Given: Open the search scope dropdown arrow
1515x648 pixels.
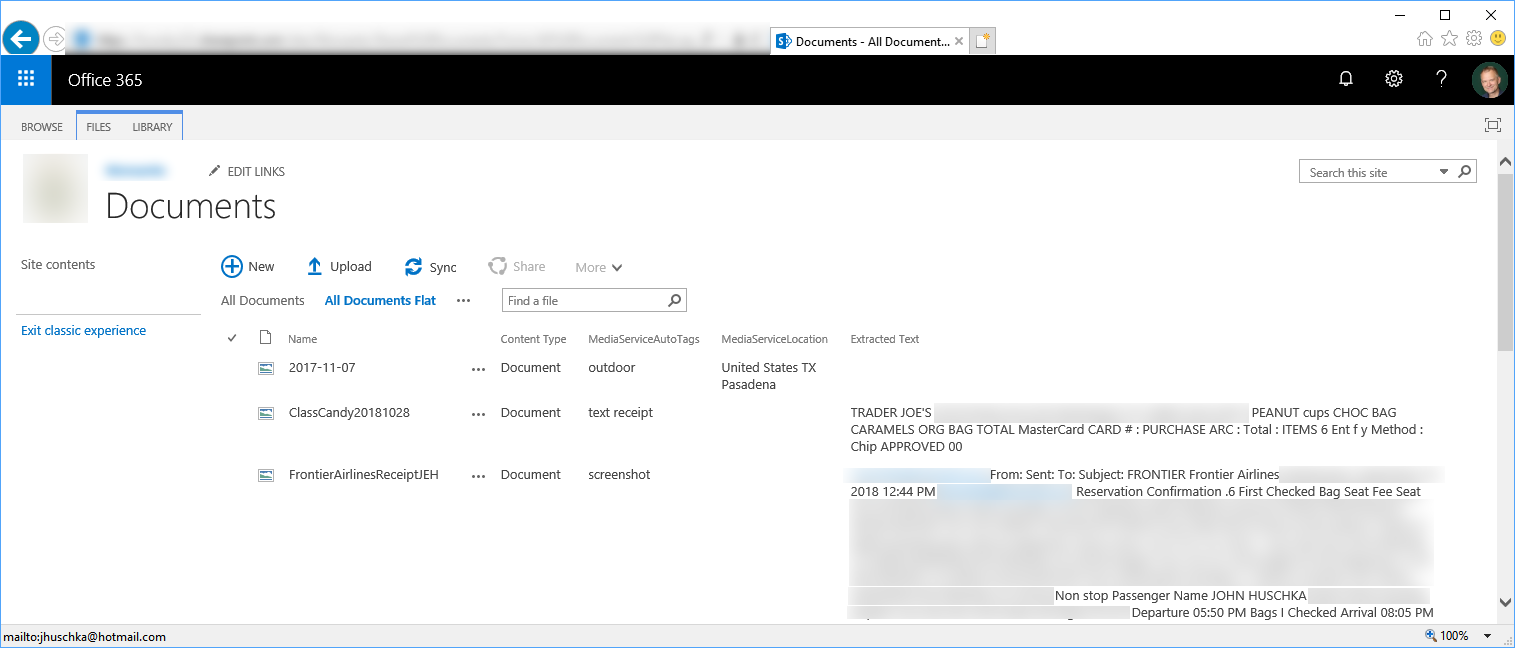Looking at the screenshot, I should click(x=1443, y=172).
